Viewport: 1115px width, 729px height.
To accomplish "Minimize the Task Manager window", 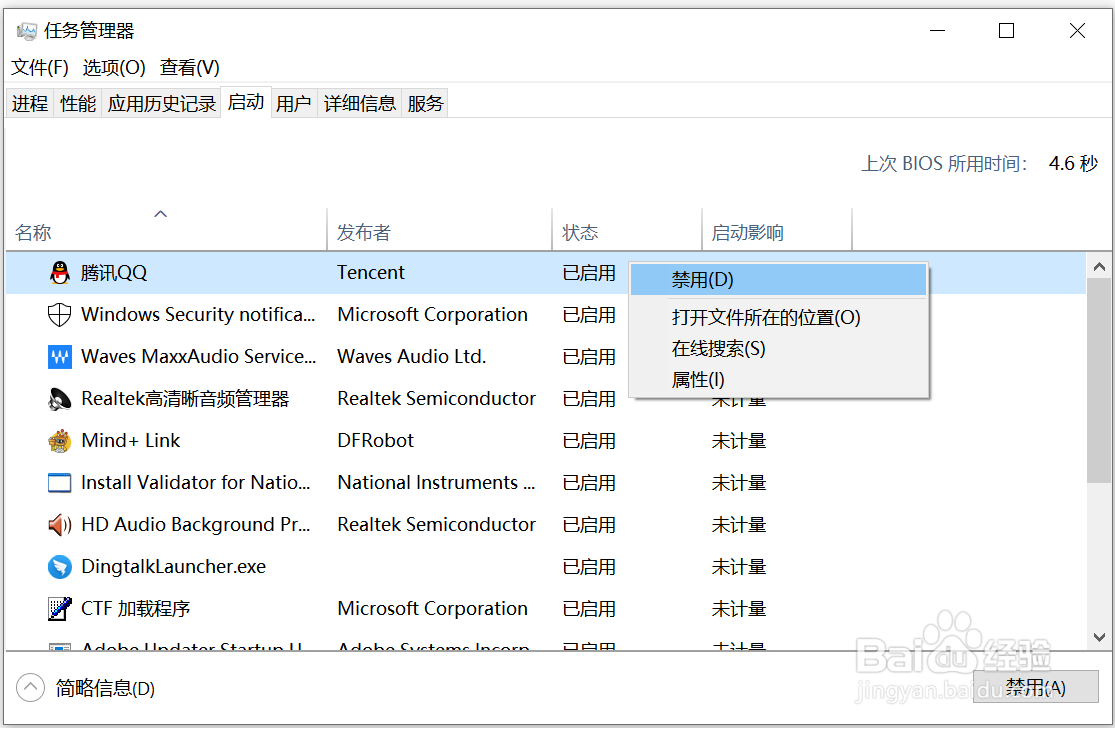I will [937, 31].
